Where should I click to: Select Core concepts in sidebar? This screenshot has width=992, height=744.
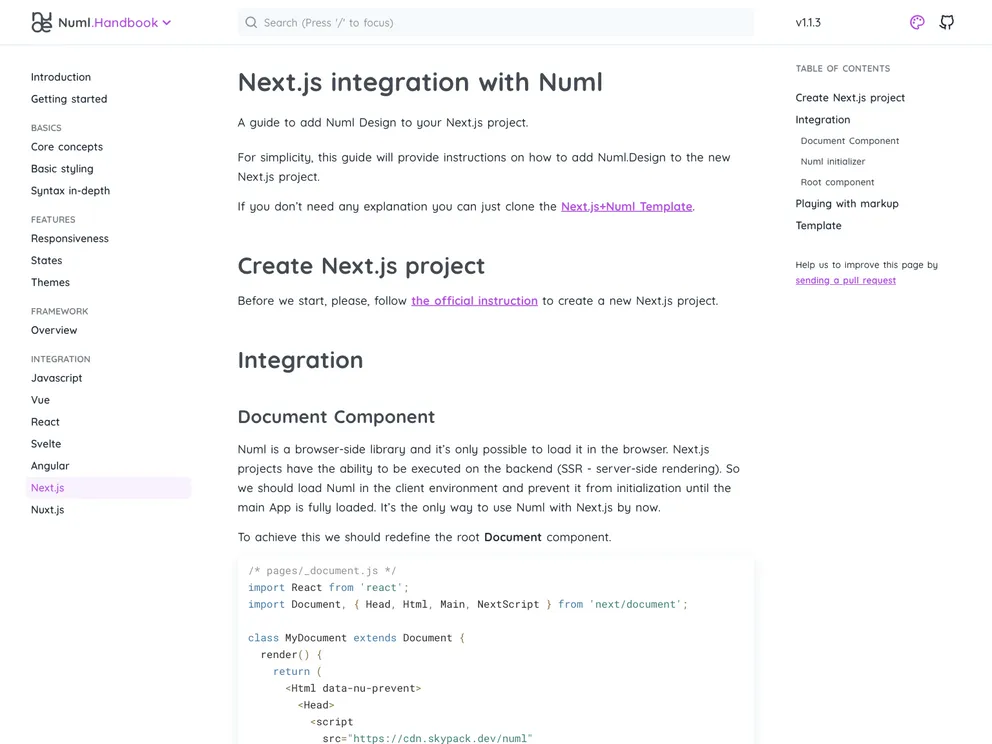[67, 147]
